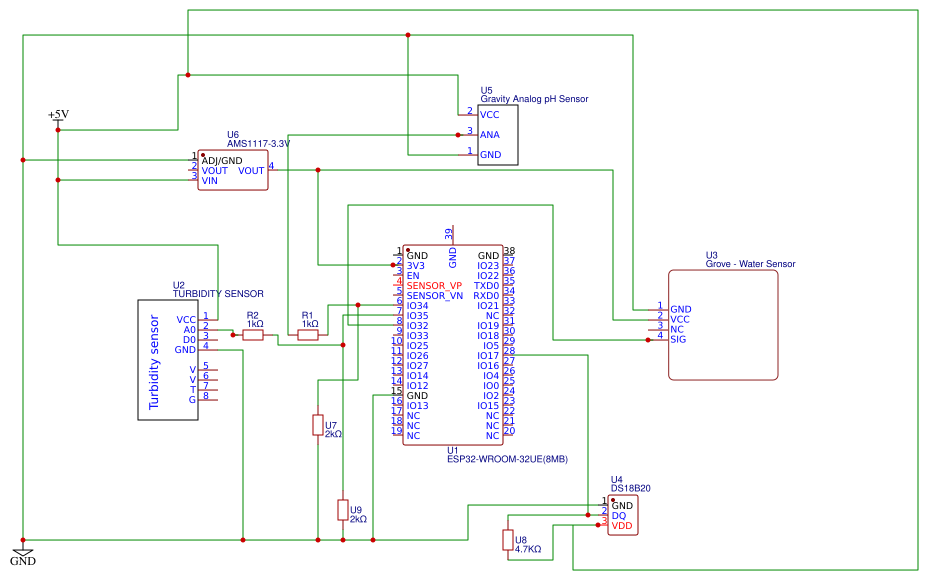Click the U6 designator text
The image size is (928, 580).
(x=233, y=135)
